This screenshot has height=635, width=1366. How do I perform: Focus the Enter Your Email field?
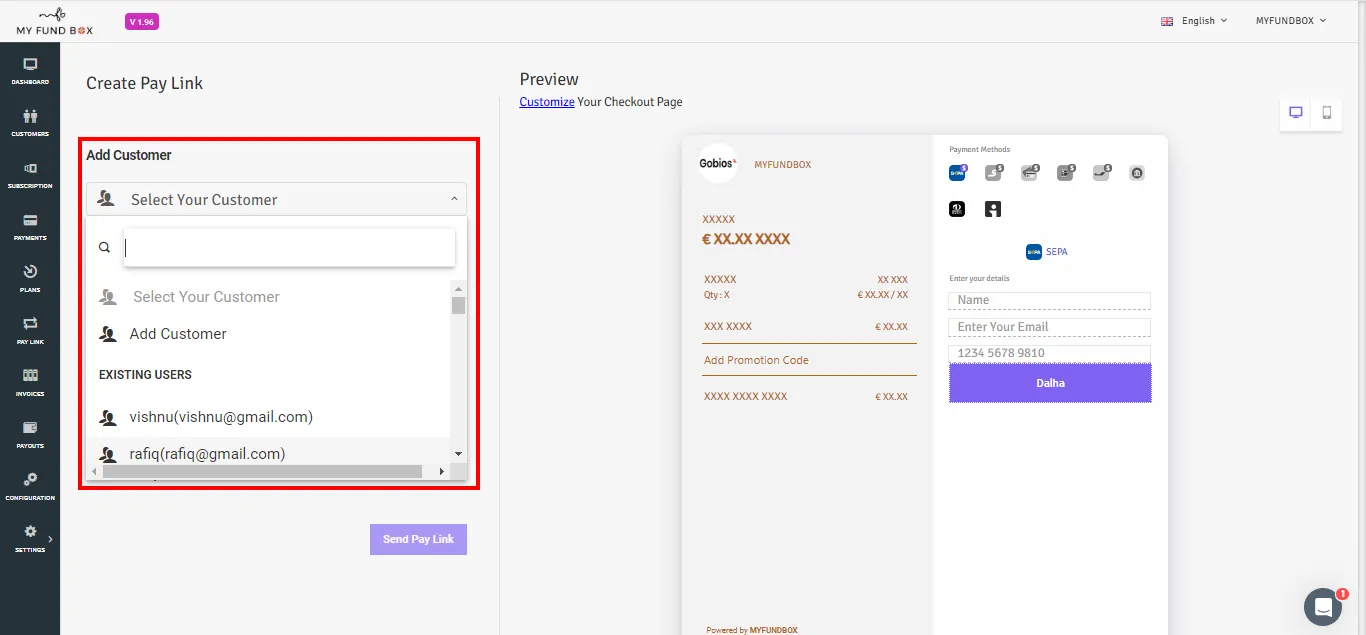(1049, 327)
